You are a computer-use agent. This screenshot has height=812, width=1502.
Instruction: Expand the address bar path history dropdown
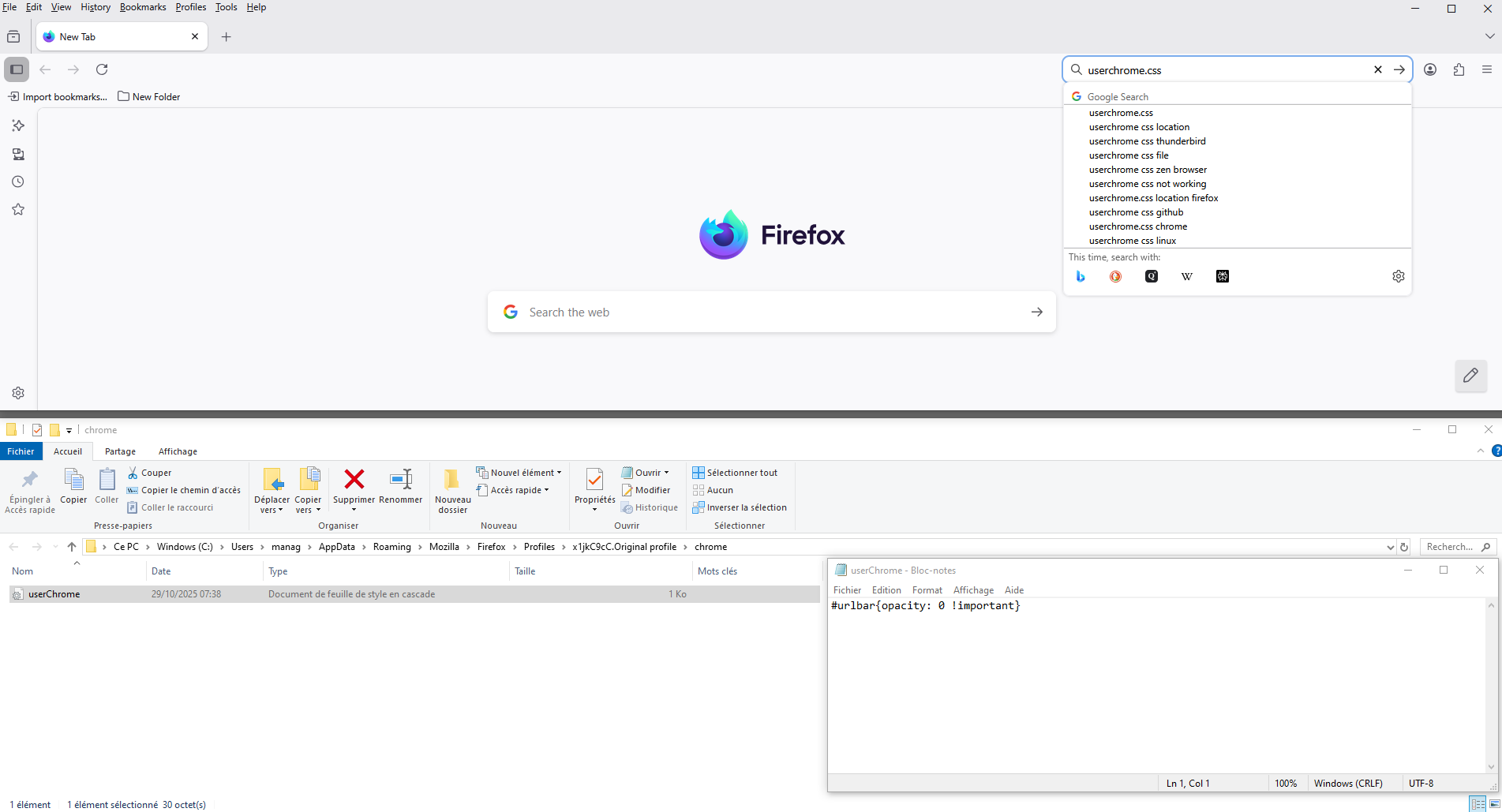coord(1390,547)
